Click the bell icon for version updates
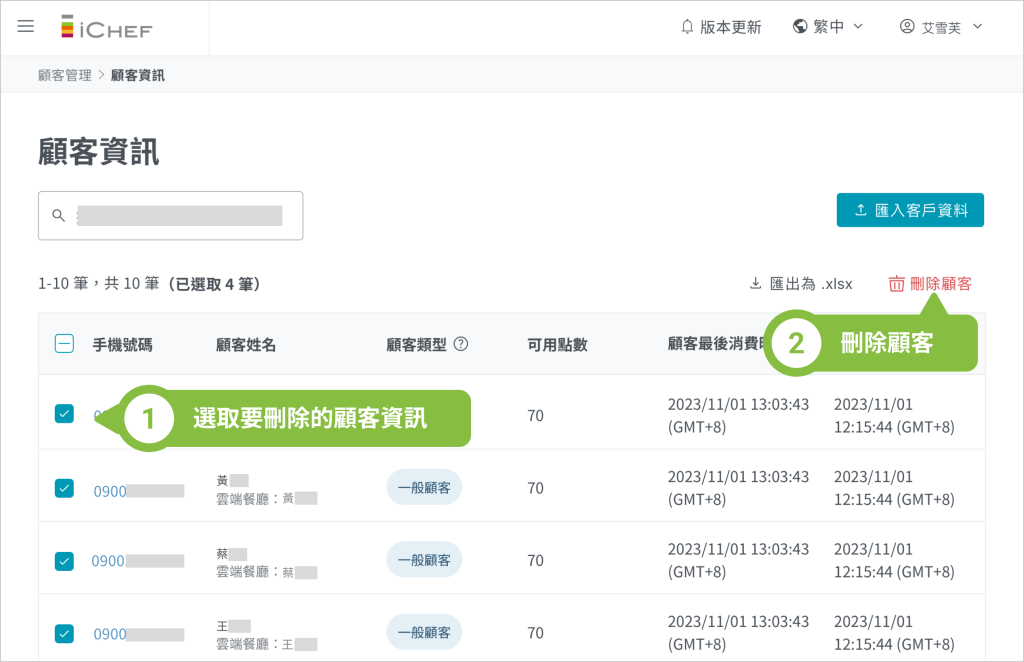1024x662 pixels. tap(687, 27)
